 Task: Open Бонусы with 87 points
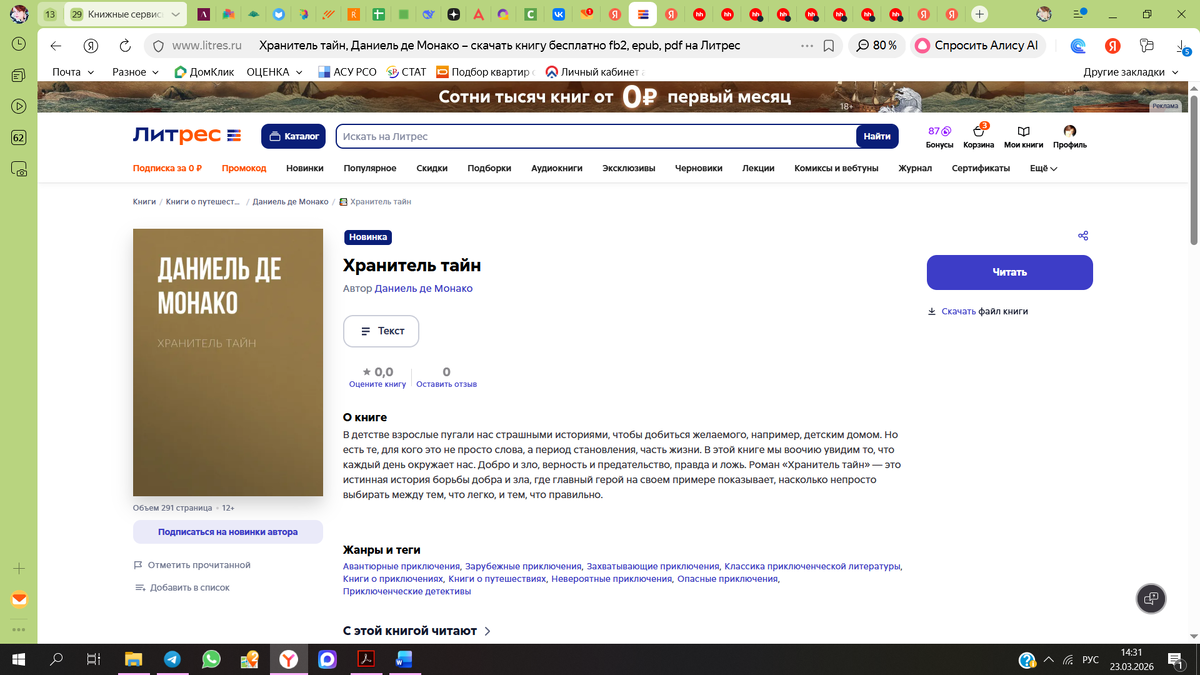click(x=939, y=136)
